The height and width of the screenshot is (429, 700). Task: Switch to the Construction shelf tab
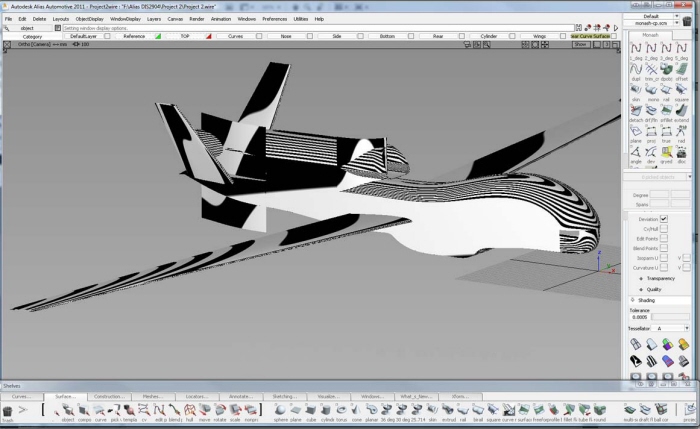109,396
